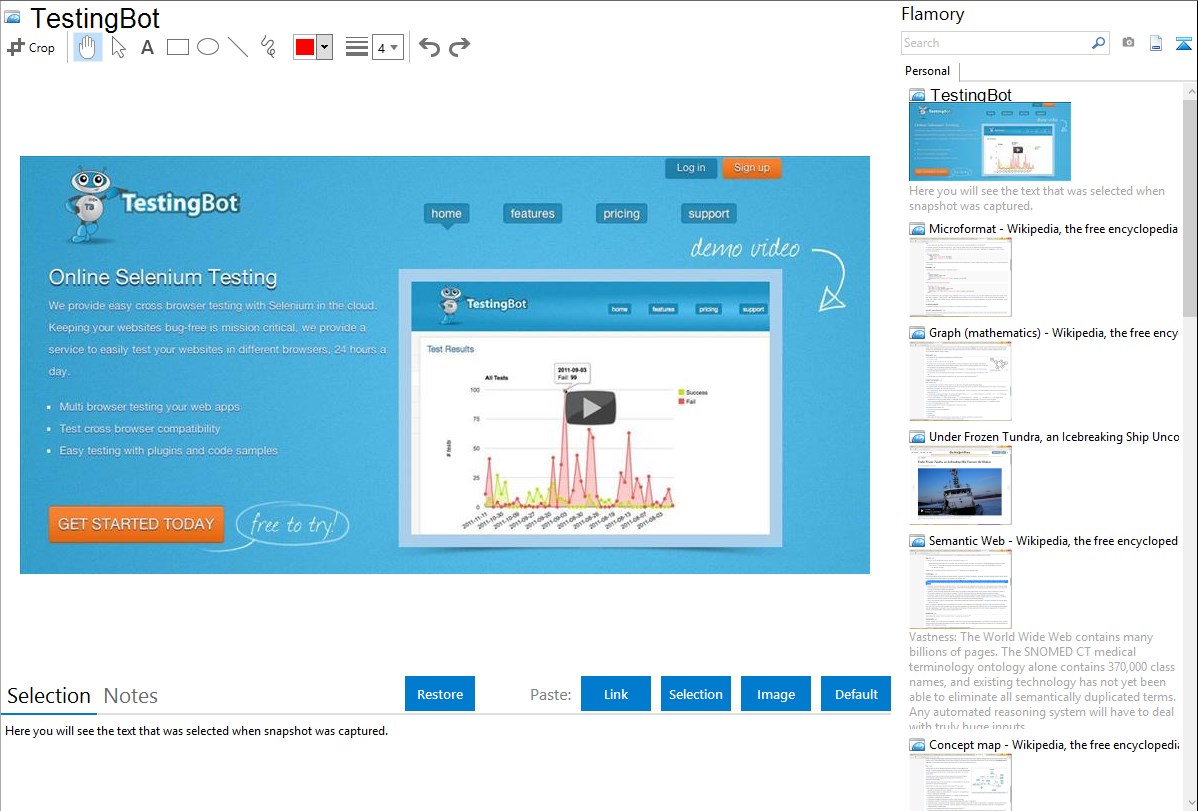1198x811 pixels.
Task: Choose the arrow pointer selection tool
Action: click(x=118, y=47)
